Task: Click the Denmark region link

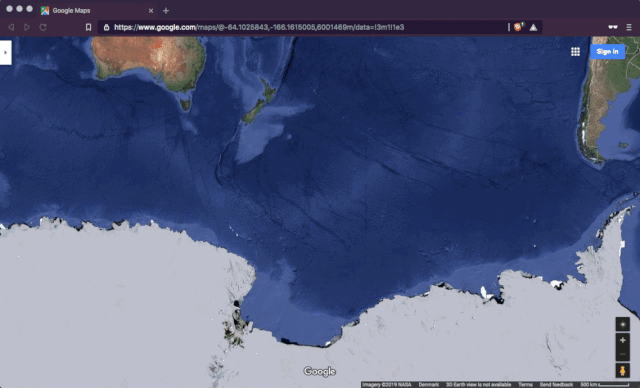Action: [428, 385]
